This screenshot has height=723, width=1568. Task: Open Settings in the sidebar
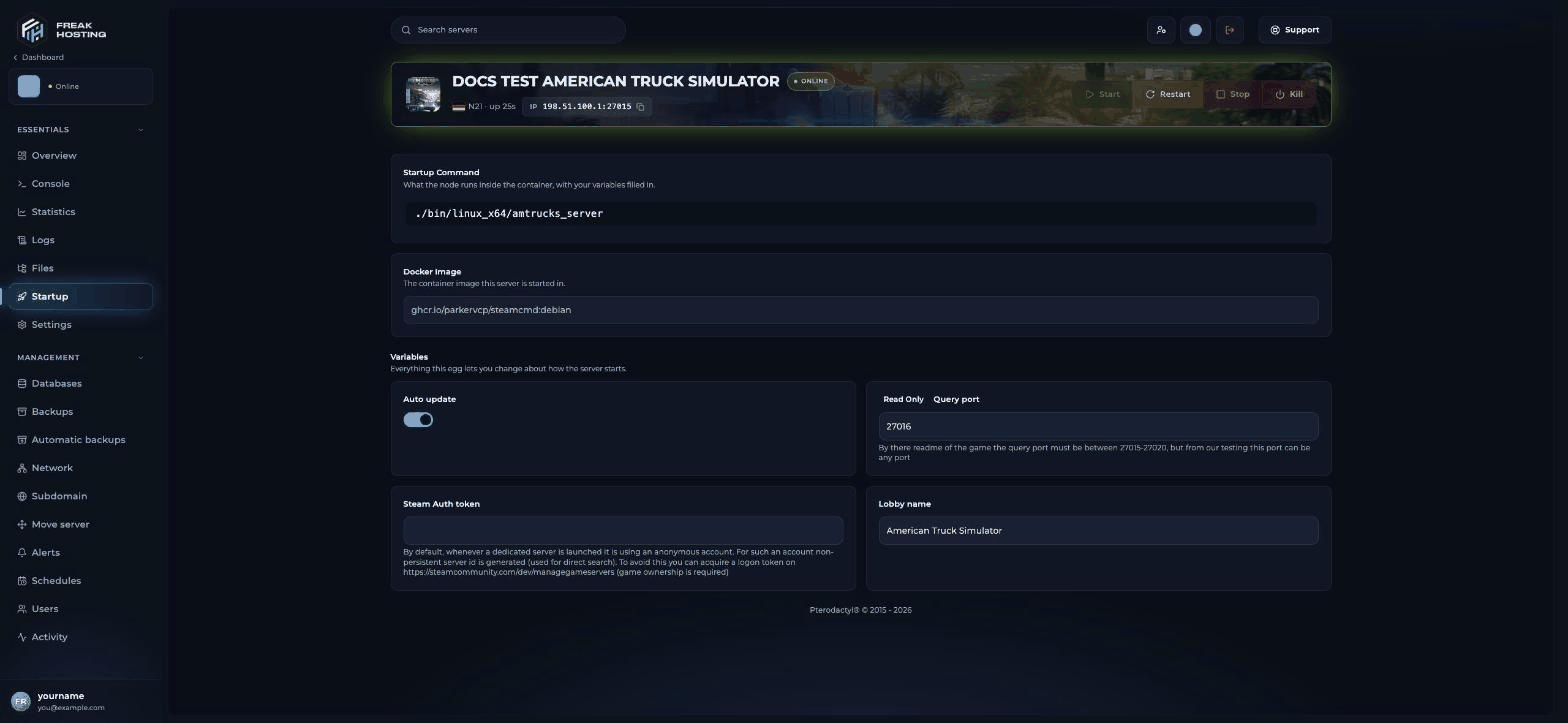pos(80,325)
